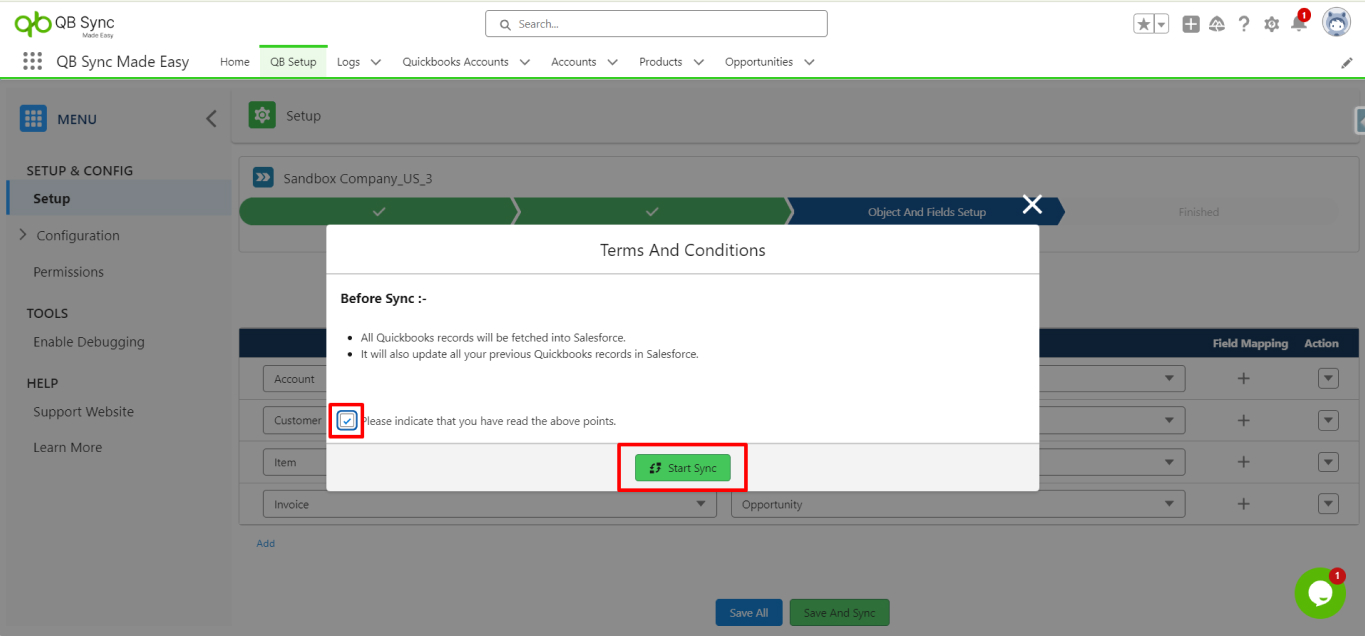
Task: Open the Quickbooks Accounts tab
Action: point(455,62)
